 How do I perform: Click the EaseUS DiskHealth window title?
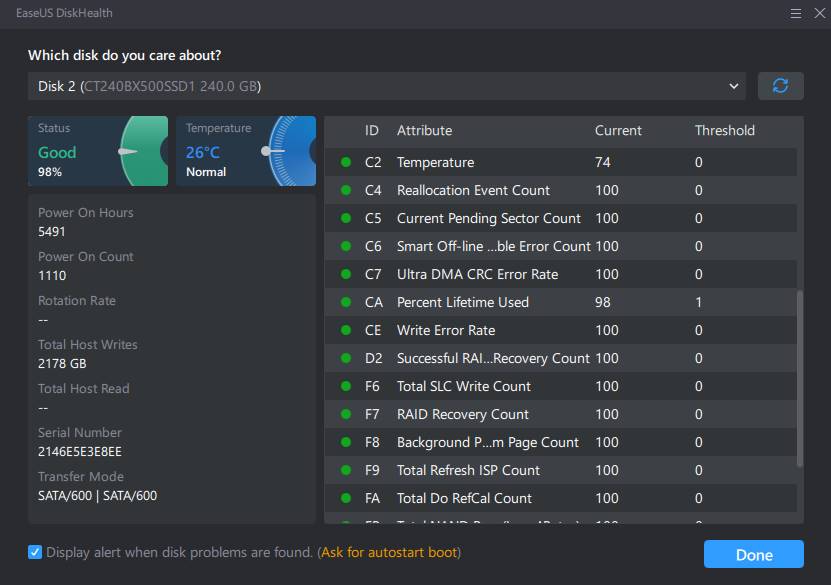pyautogui.click(x=64, y=13)
